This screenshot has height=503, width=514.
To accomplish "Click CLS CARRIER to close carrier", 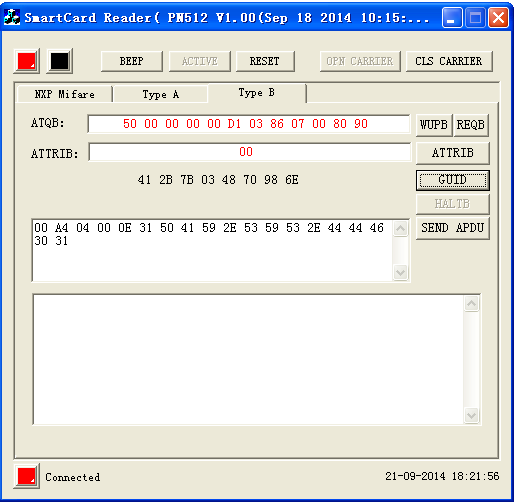I will click(449, 61).
